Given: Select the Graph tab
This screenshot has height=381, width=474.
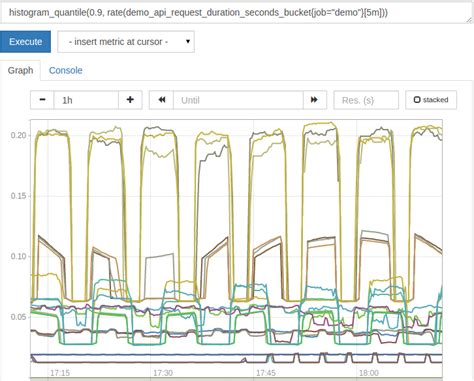Looking at the screenshot, I should pos(20,70).
